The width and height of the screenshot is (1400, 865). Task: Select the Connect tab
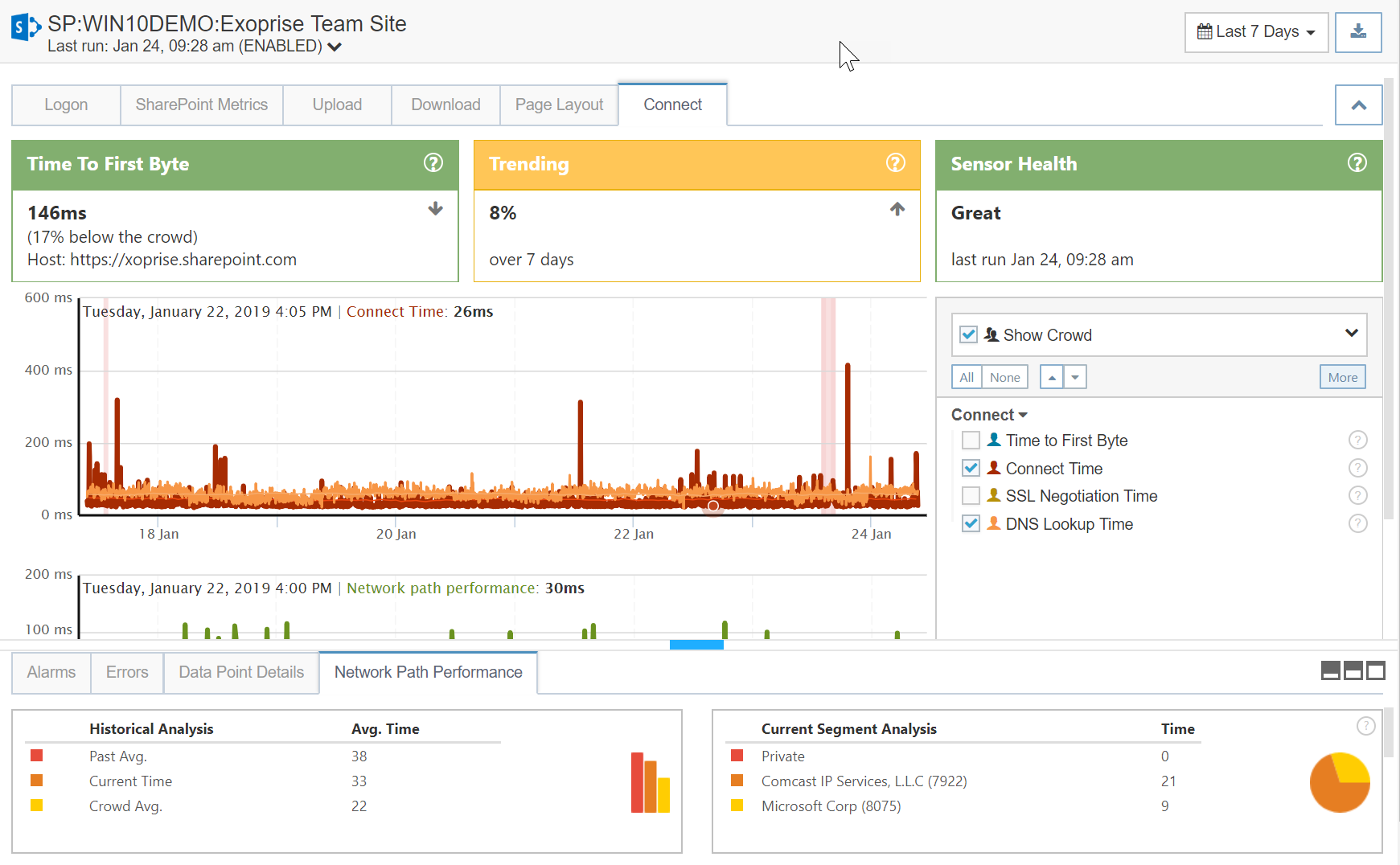672,105
